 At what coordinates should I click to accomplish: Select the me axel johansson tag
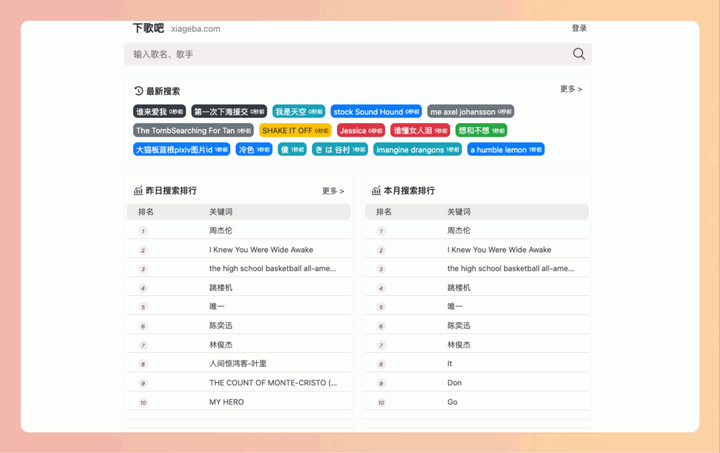pyautogui.click(x=471, y=112)
